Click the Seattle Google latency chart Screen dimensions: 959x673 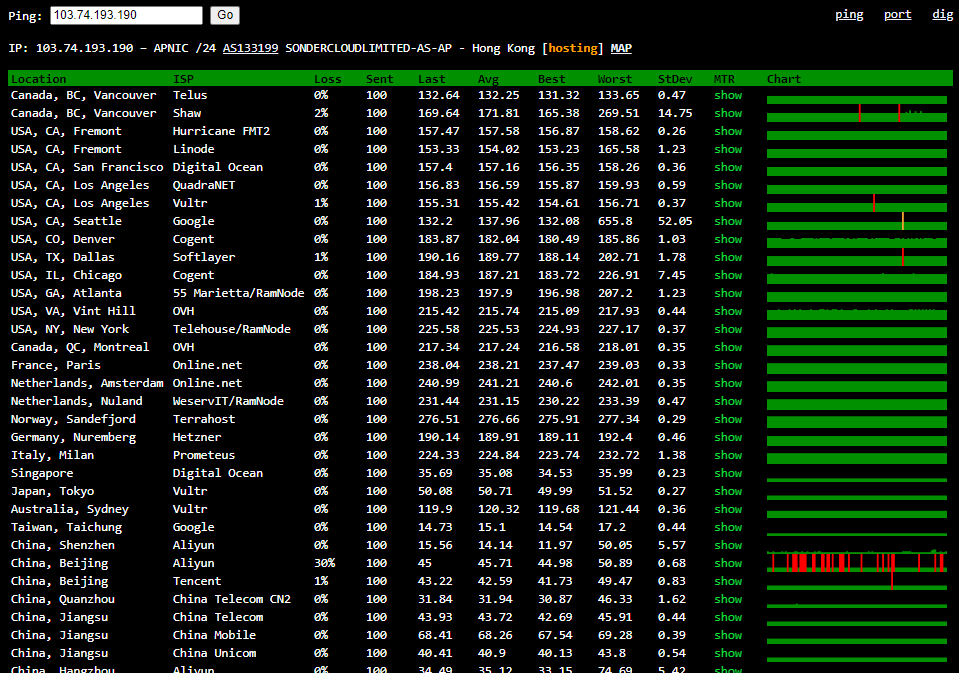point(856,221)
